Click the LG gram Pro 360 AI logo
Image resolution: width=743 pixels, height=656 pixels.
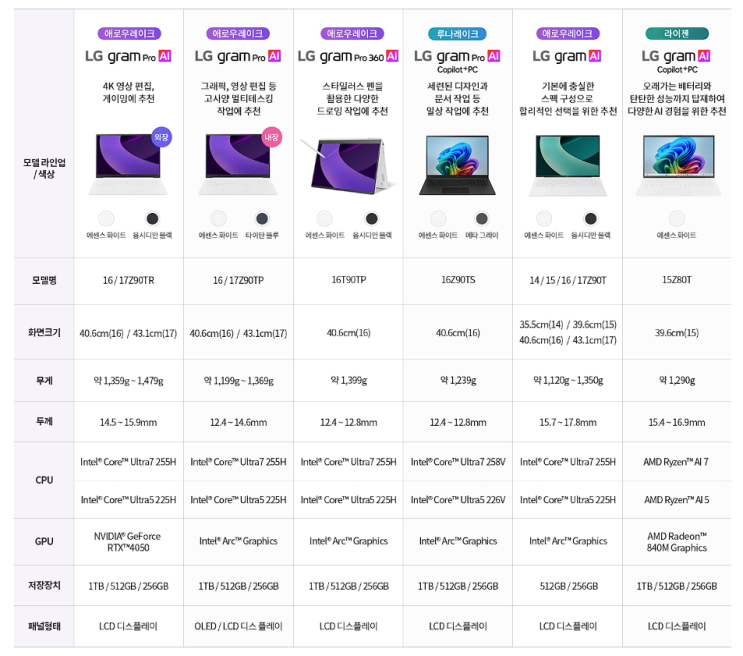348,56
